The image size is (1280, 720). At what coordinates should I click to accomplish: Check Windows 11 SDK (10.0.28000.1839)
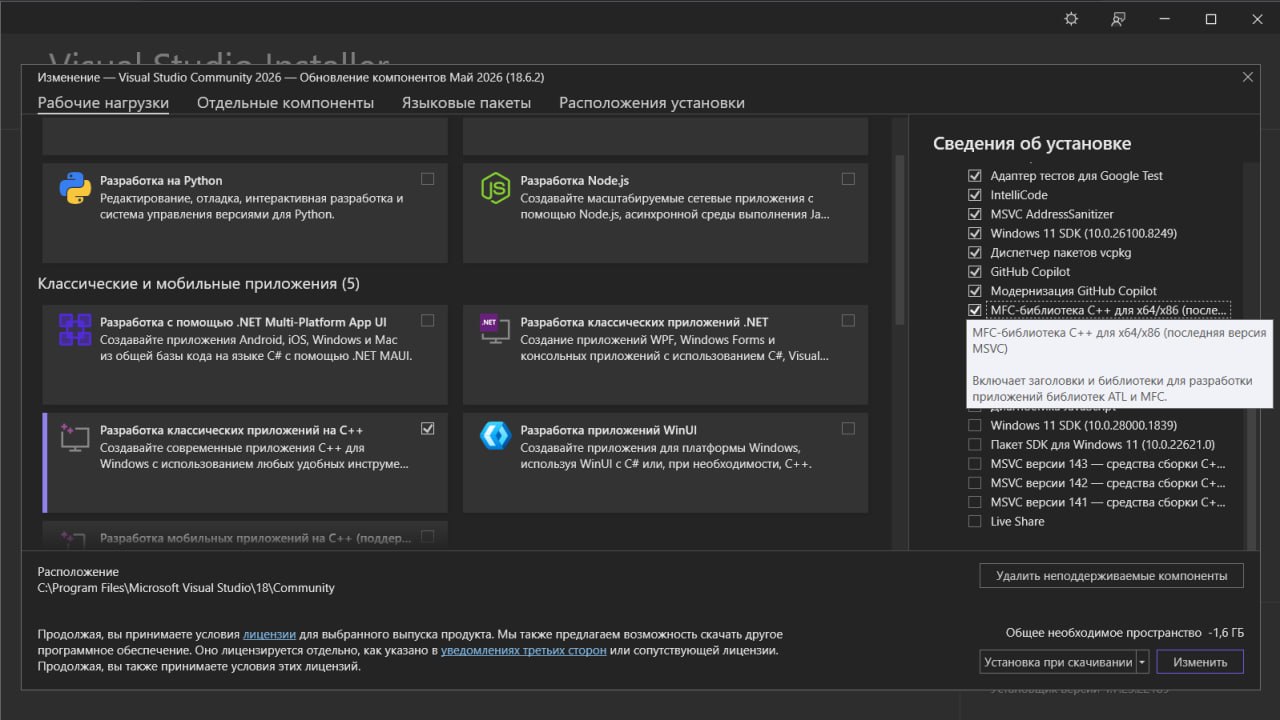(x=975, y=426)
